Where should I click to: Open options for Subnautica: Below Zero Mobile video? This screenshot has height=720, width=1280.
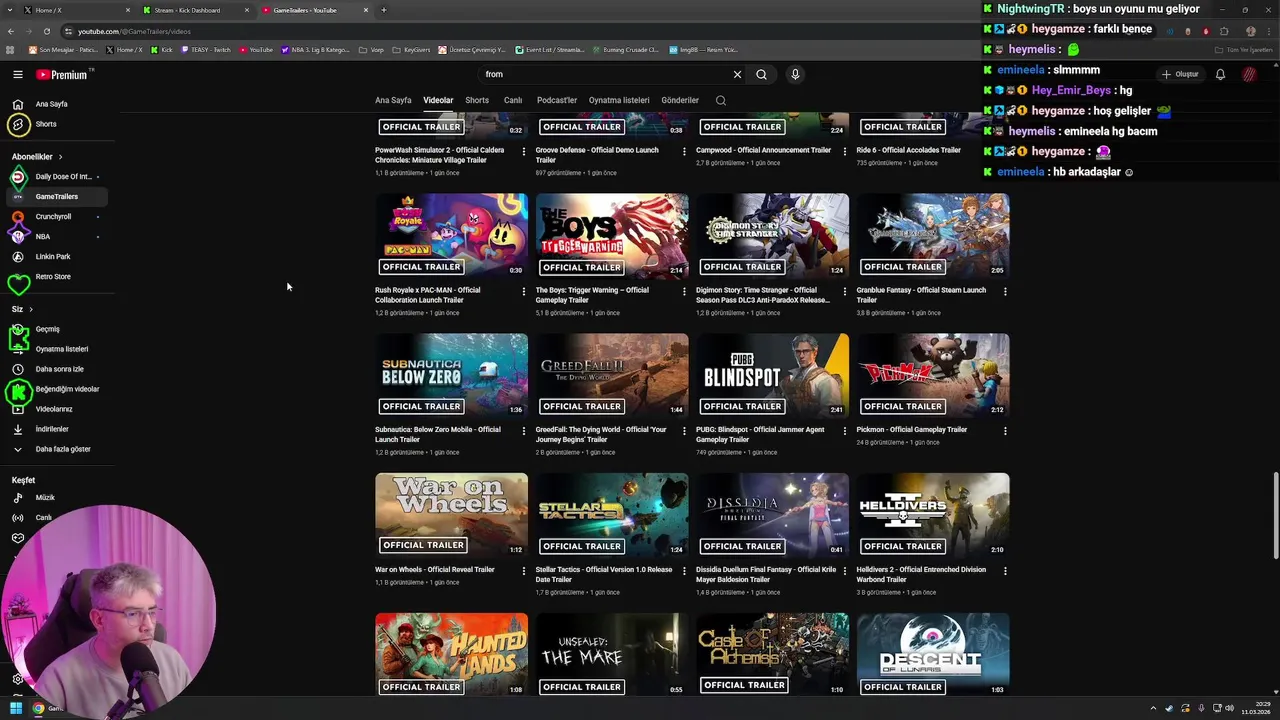pyautogui.click(x=523, y=431)
